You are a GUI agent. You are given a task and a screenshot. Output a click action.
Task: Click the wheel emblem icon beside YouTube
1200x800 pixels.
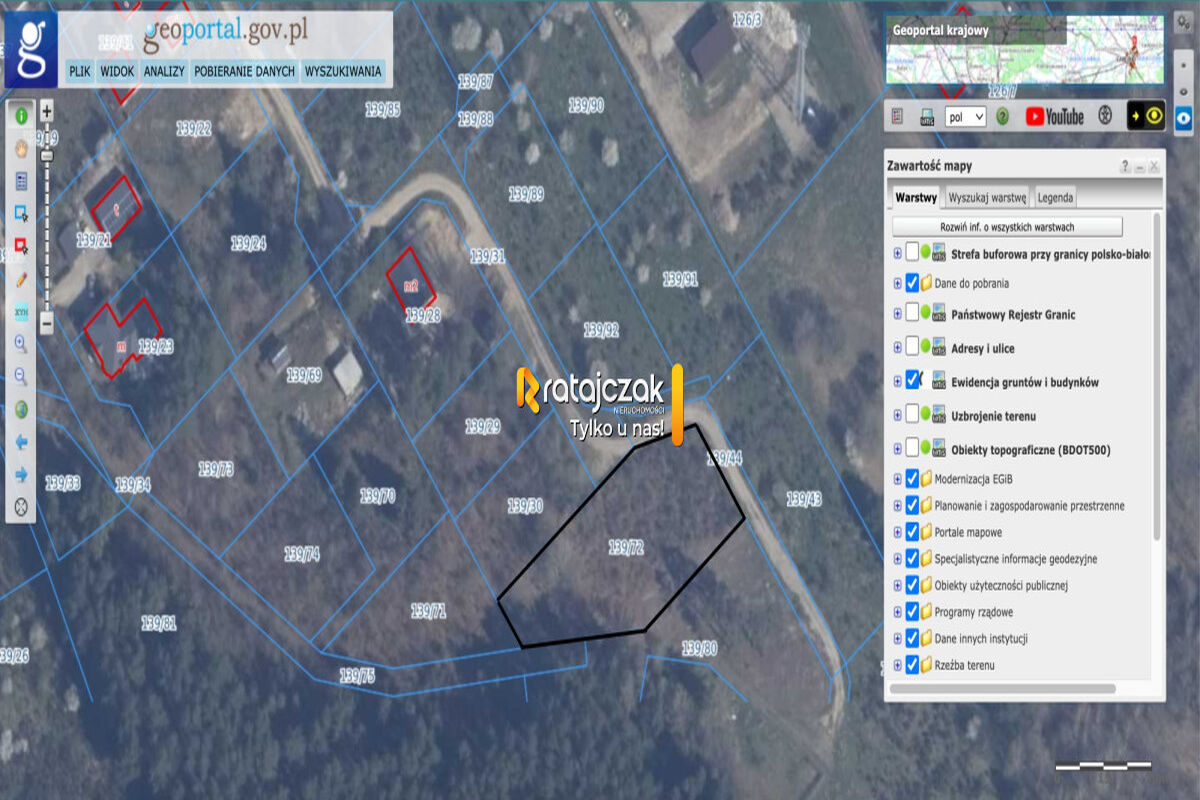tap(1105, 116)
